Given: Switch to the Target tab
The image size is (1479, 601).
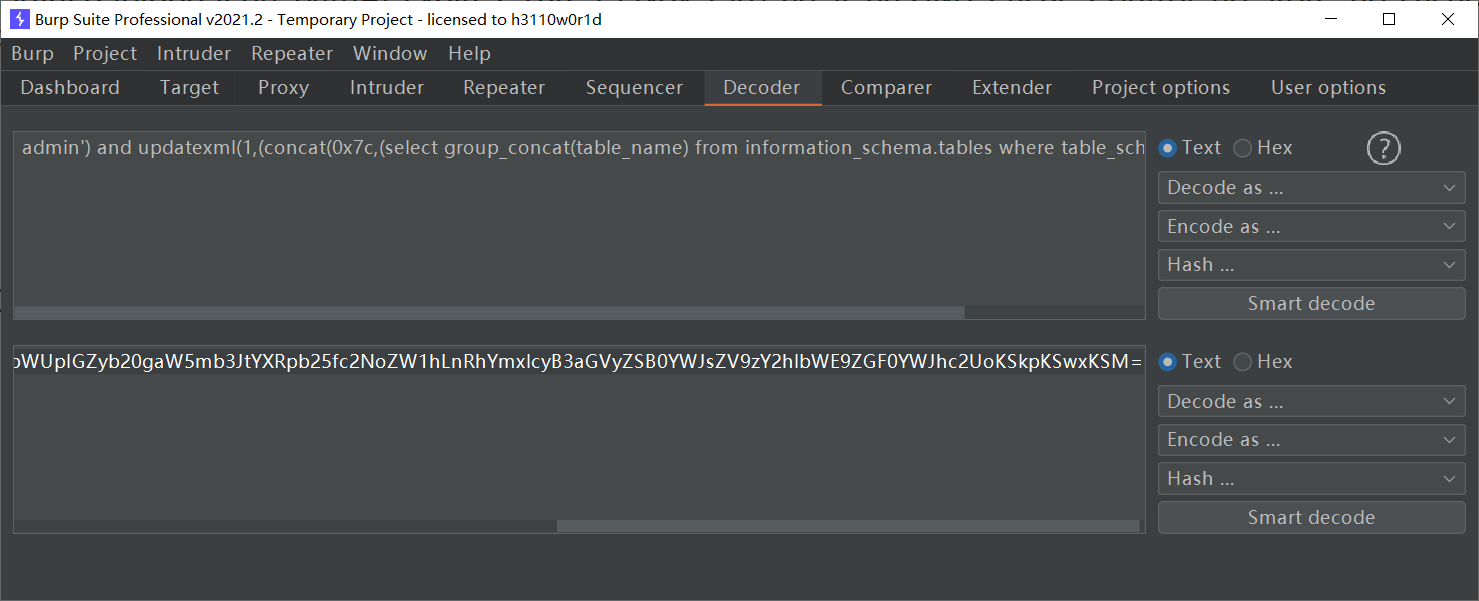Looking at the screenshot, I should pos(189,88).
